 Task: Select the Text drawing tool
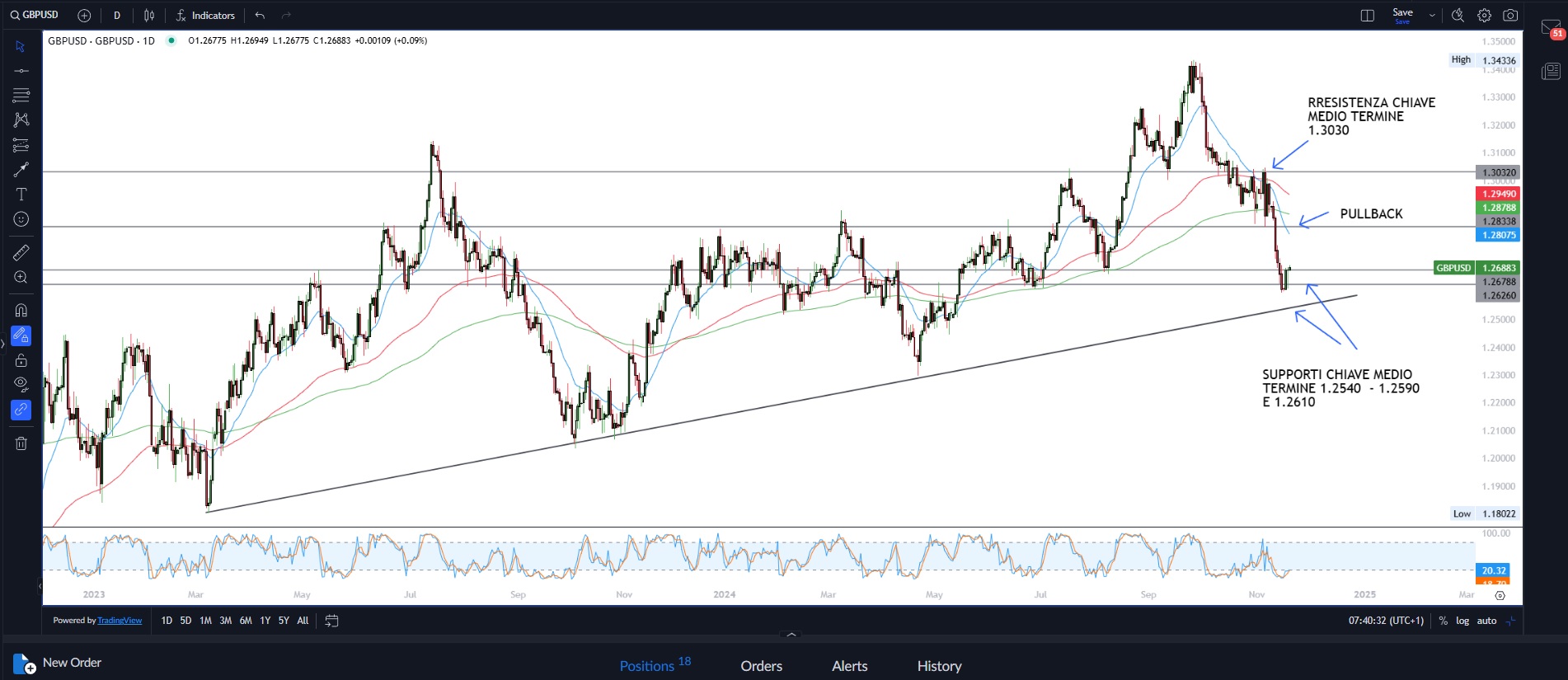(x=21, y=195)
